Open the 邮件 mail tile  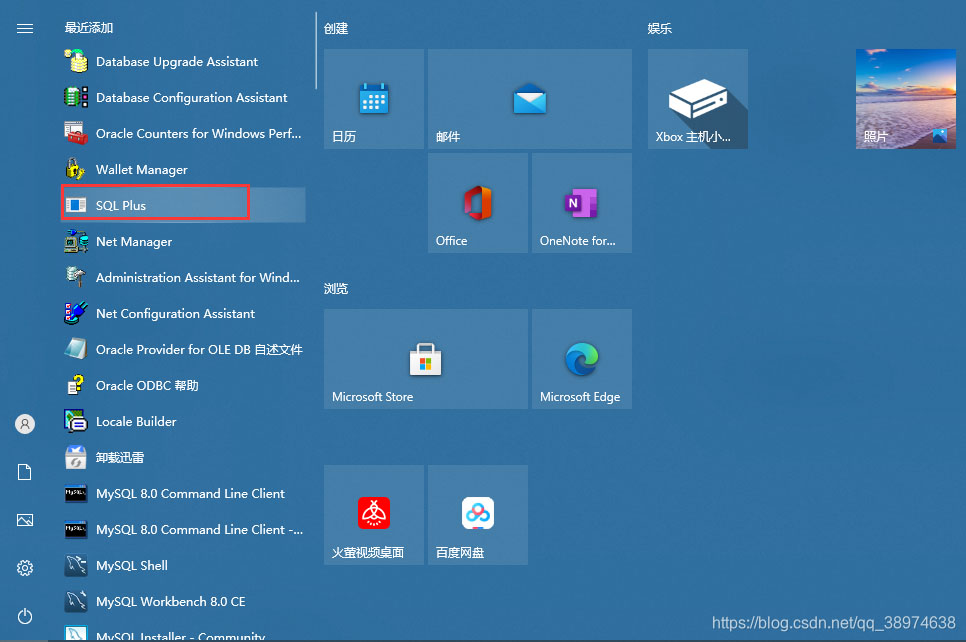pos(529,99)
